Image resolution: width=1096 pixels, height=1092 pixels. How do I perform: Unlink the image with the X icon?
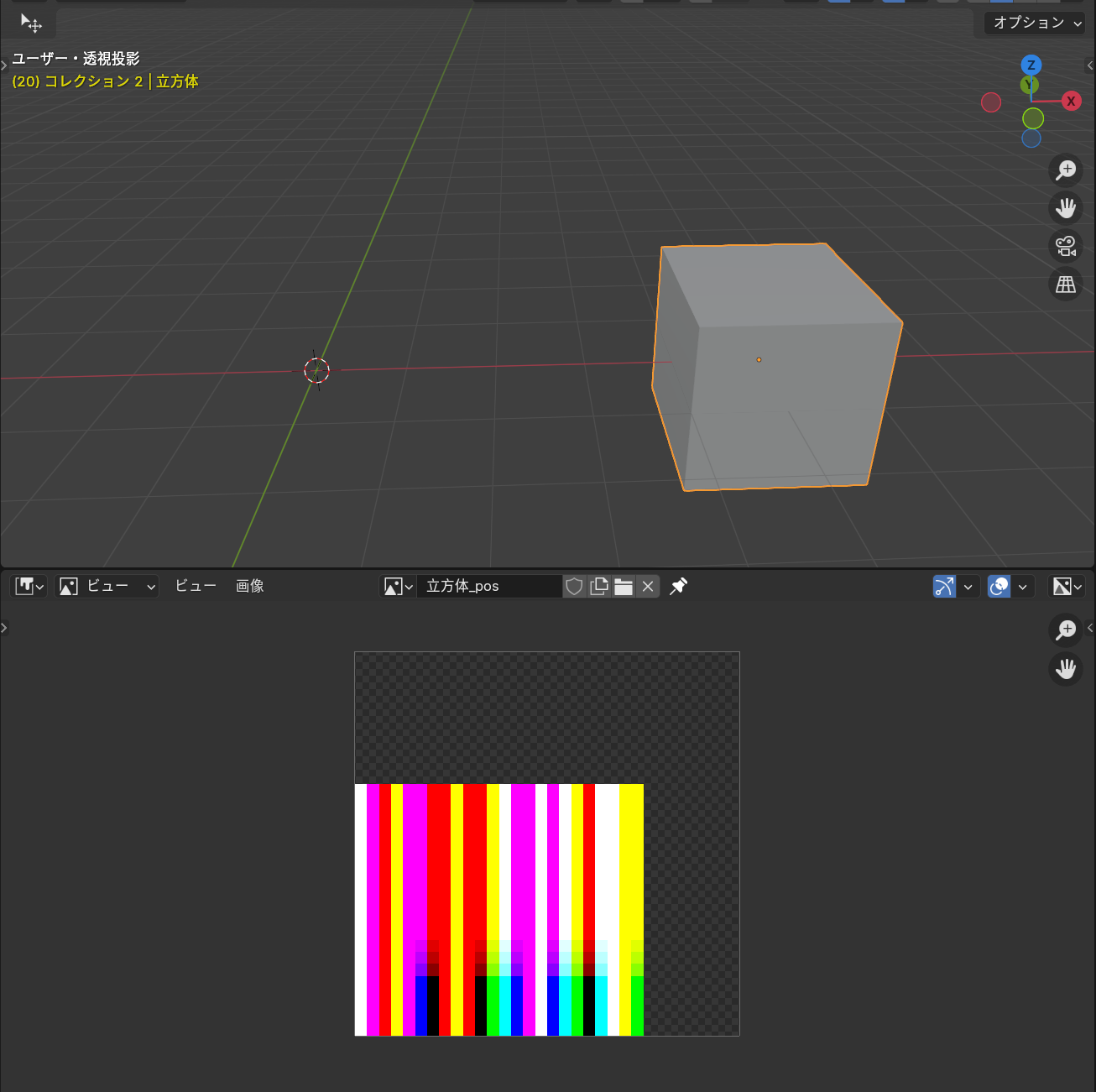point(648,586)
